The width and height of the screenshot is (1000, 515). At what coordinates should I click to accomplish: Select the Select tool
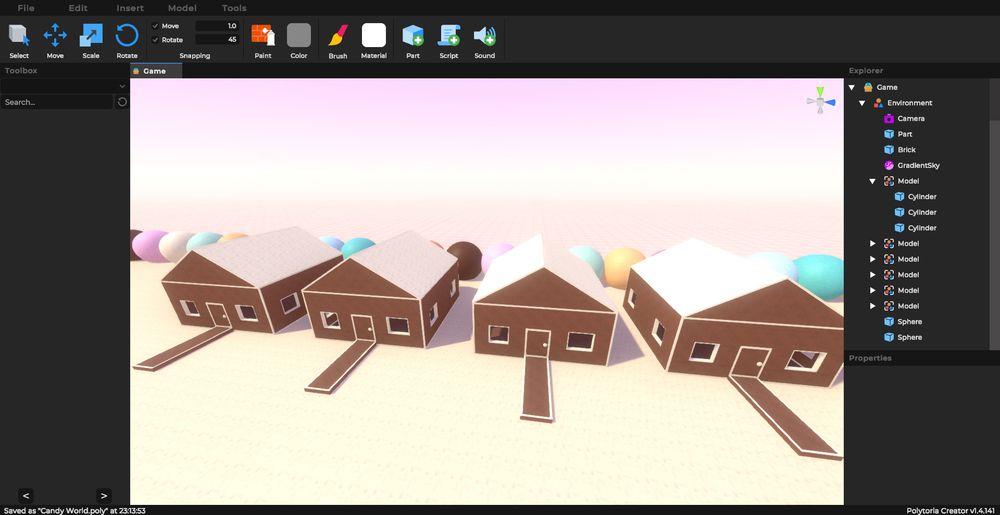[x=19, y=41]
